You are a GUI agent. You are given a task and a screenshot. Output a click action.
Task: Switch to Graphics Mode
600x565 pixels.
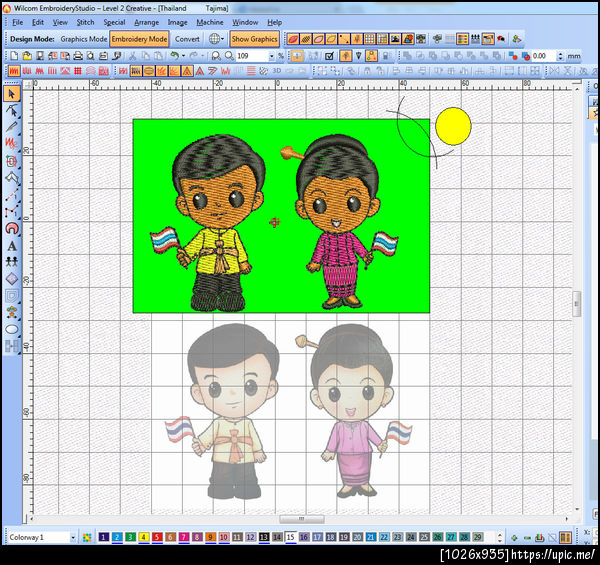[83, 39]
